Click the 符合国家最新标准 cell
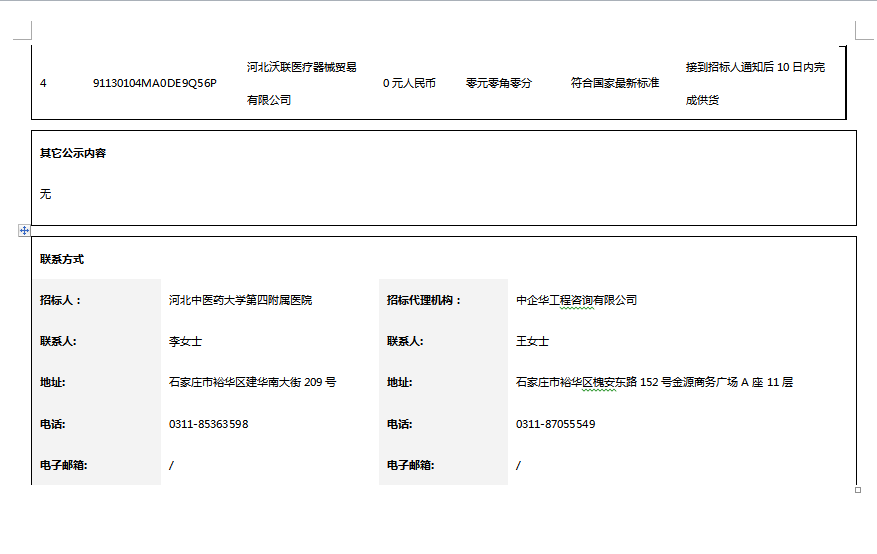Image resolution: width=877 pixels, height=554 pixels. [615, 83]
